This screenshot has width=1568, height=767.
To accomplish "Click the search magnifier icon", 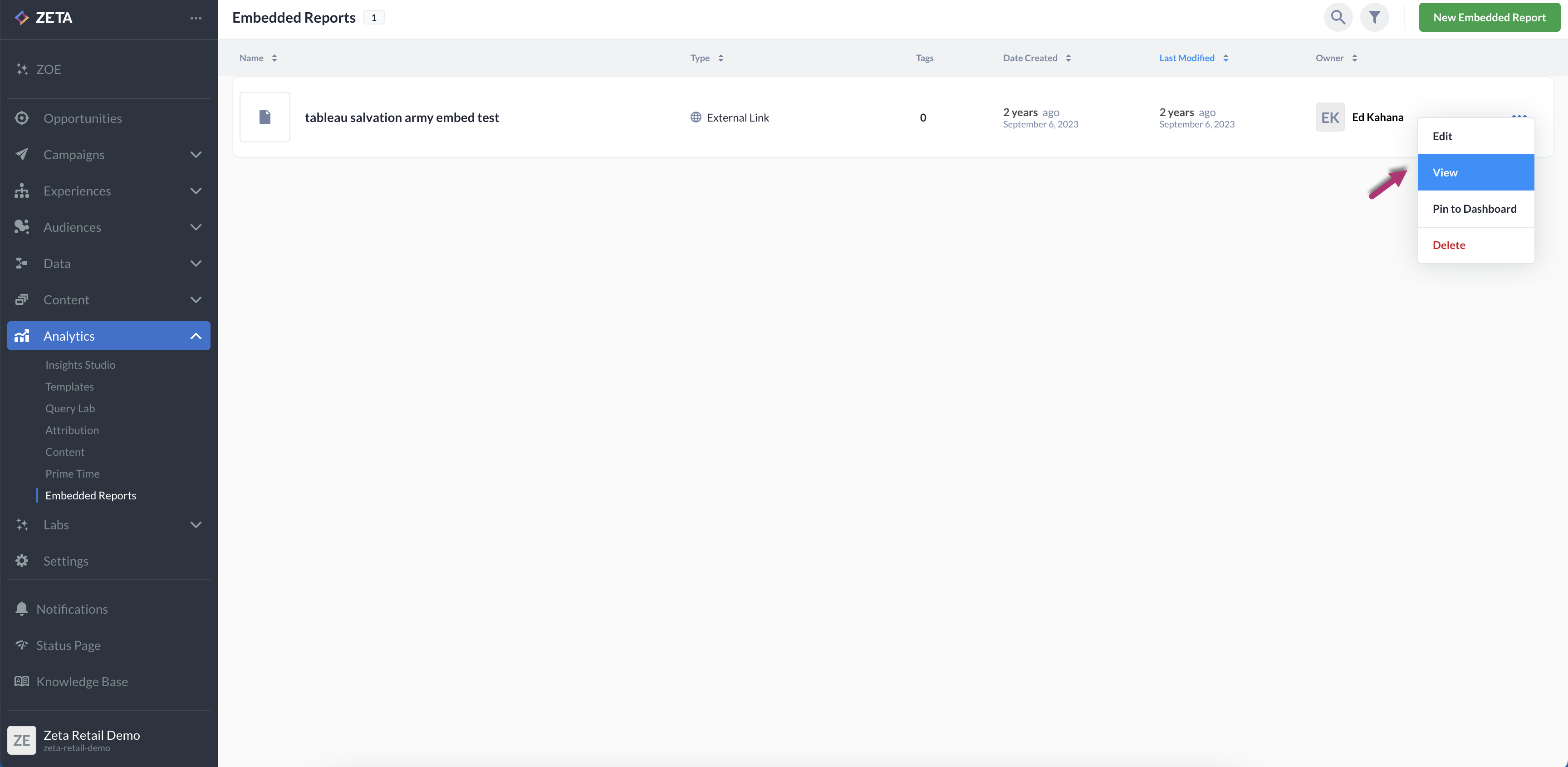I will coord(1338,17).
